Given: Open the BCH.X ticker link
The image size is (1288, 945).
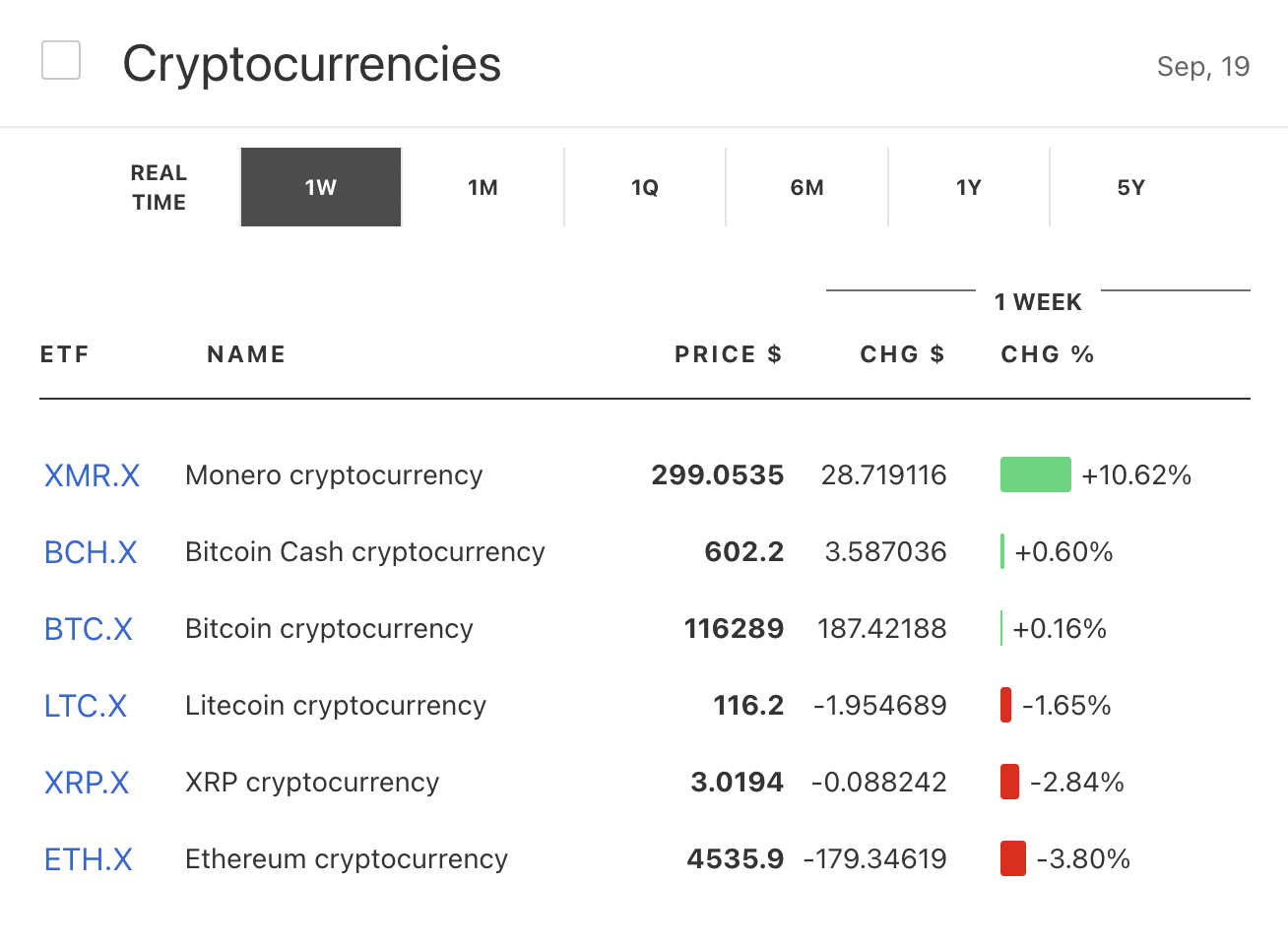Looking at the screenshot, I should coord(91,552).
